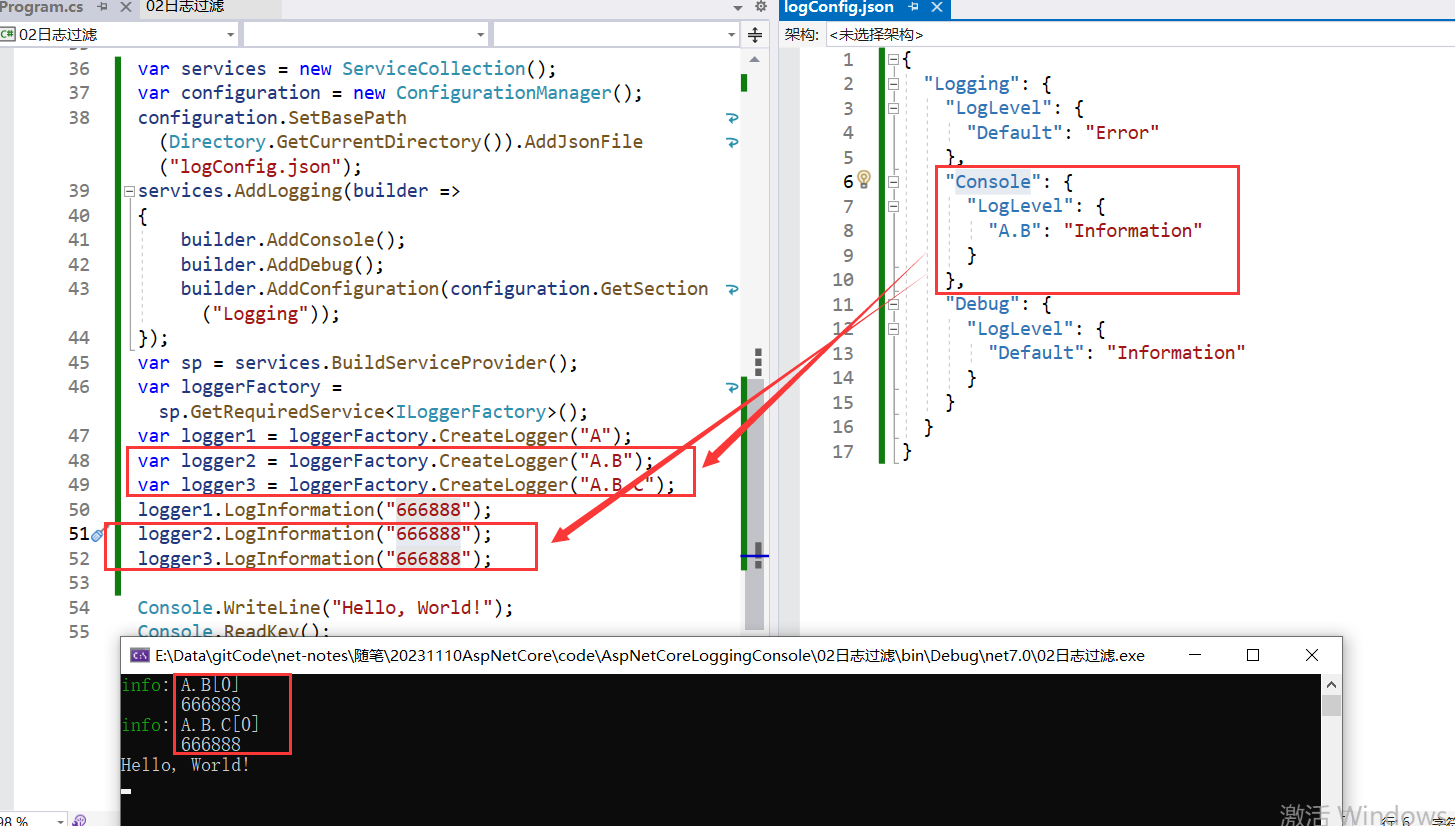The height and width of the screenshot is (826, 1455).
Task: Switch to the 02日志过滤 tab
Action: click(x=185, y=8)
